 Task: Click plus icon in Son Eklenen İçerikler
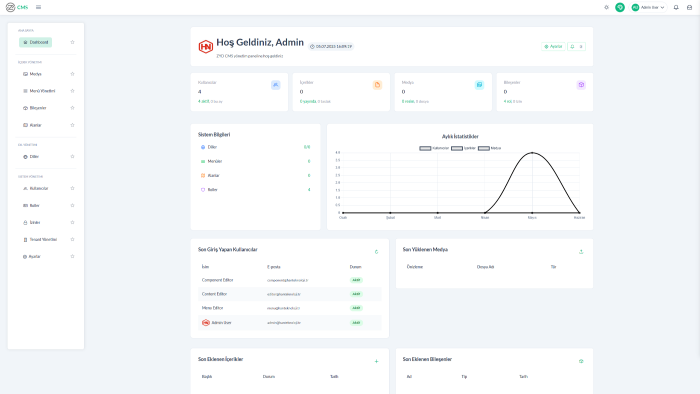point(376,361)
